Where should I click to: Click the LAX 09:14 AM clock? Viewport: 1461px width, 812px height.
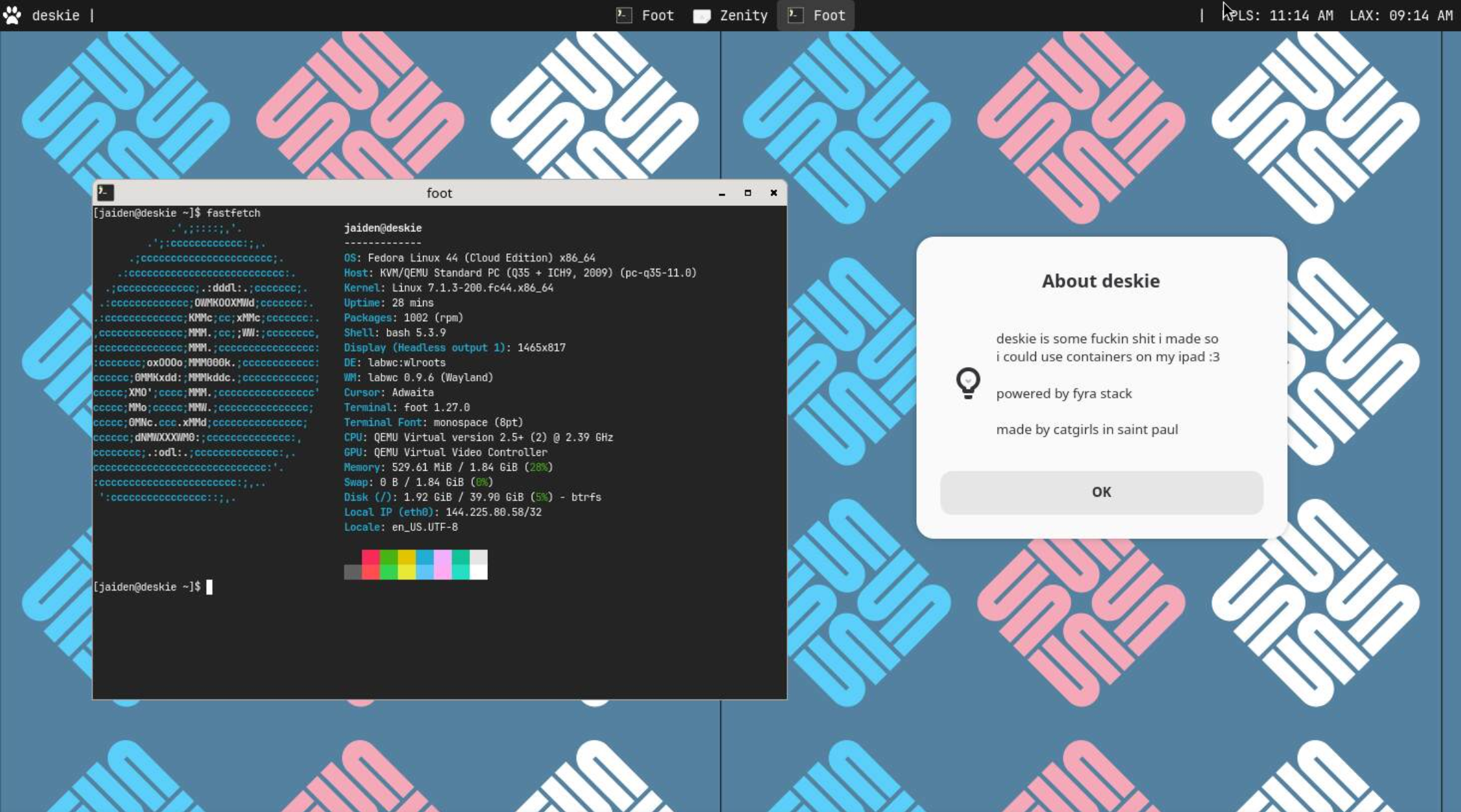pos(1401,16)
